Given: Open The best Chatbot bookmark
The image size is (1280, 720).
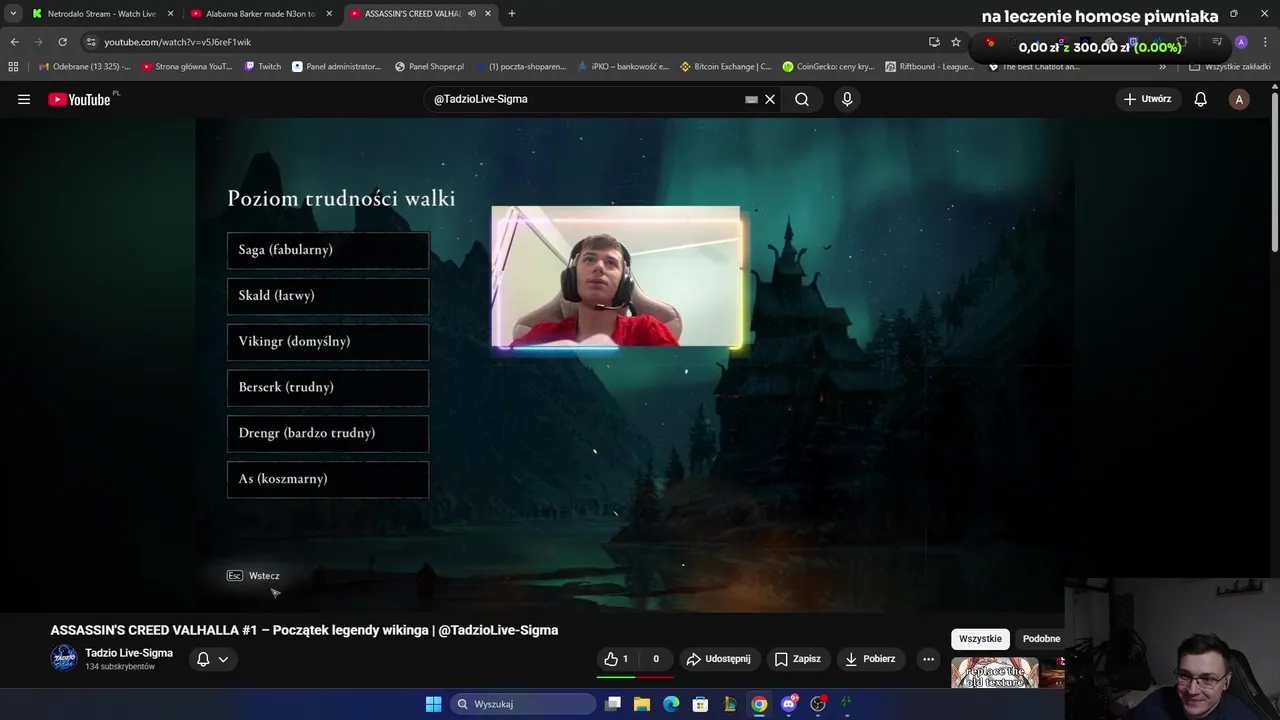Looking at the screenshot, I should coord(1034,66).
